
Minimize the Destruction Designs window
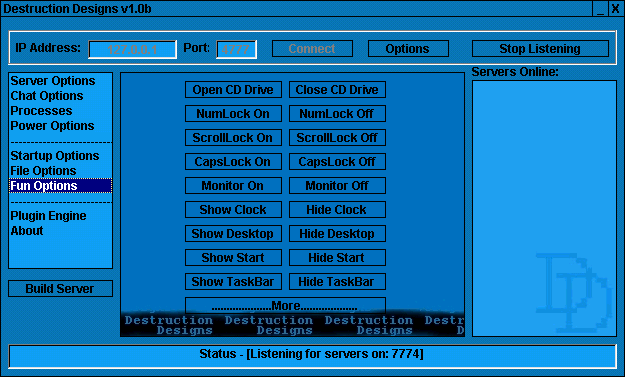(600, 8)
